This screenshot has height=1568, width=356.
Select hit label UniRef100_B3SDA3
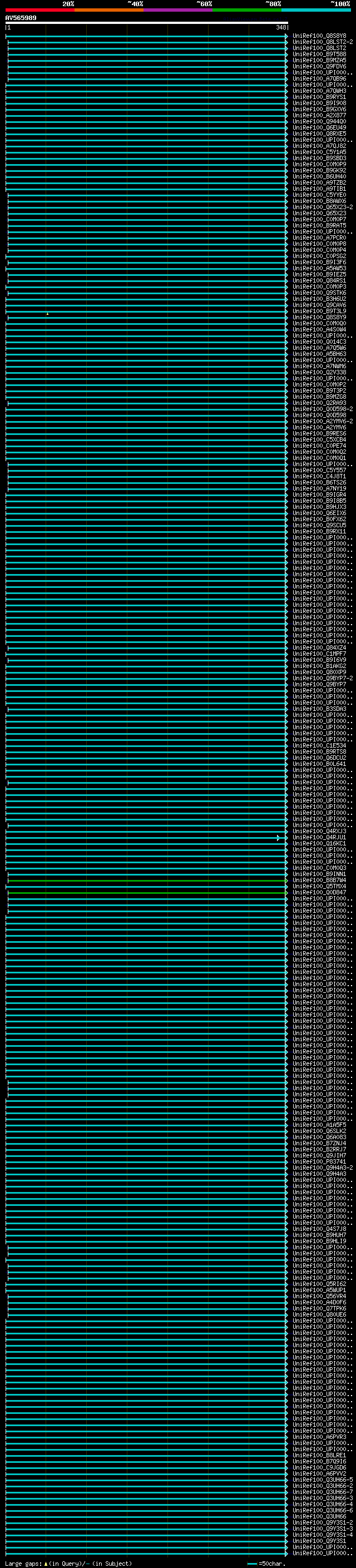[319, 709]
